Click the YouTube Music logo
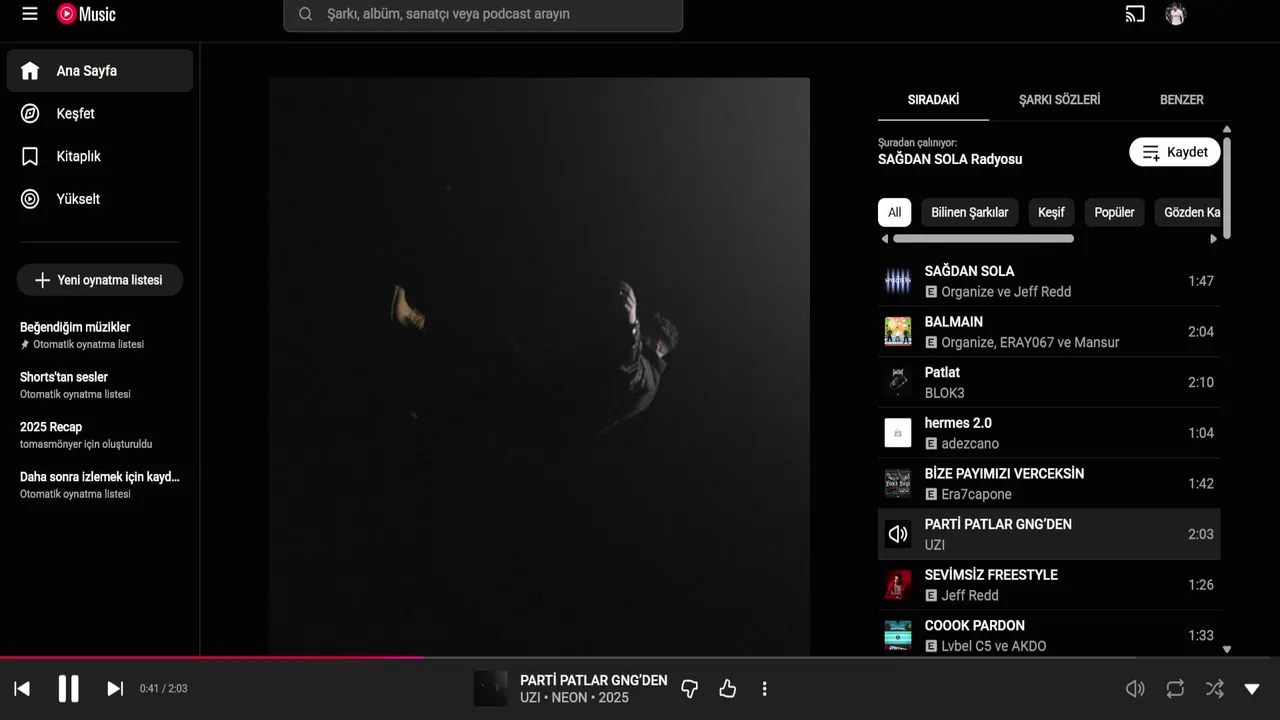Viewport: 1280px width, 720px height. pos(86,14)
